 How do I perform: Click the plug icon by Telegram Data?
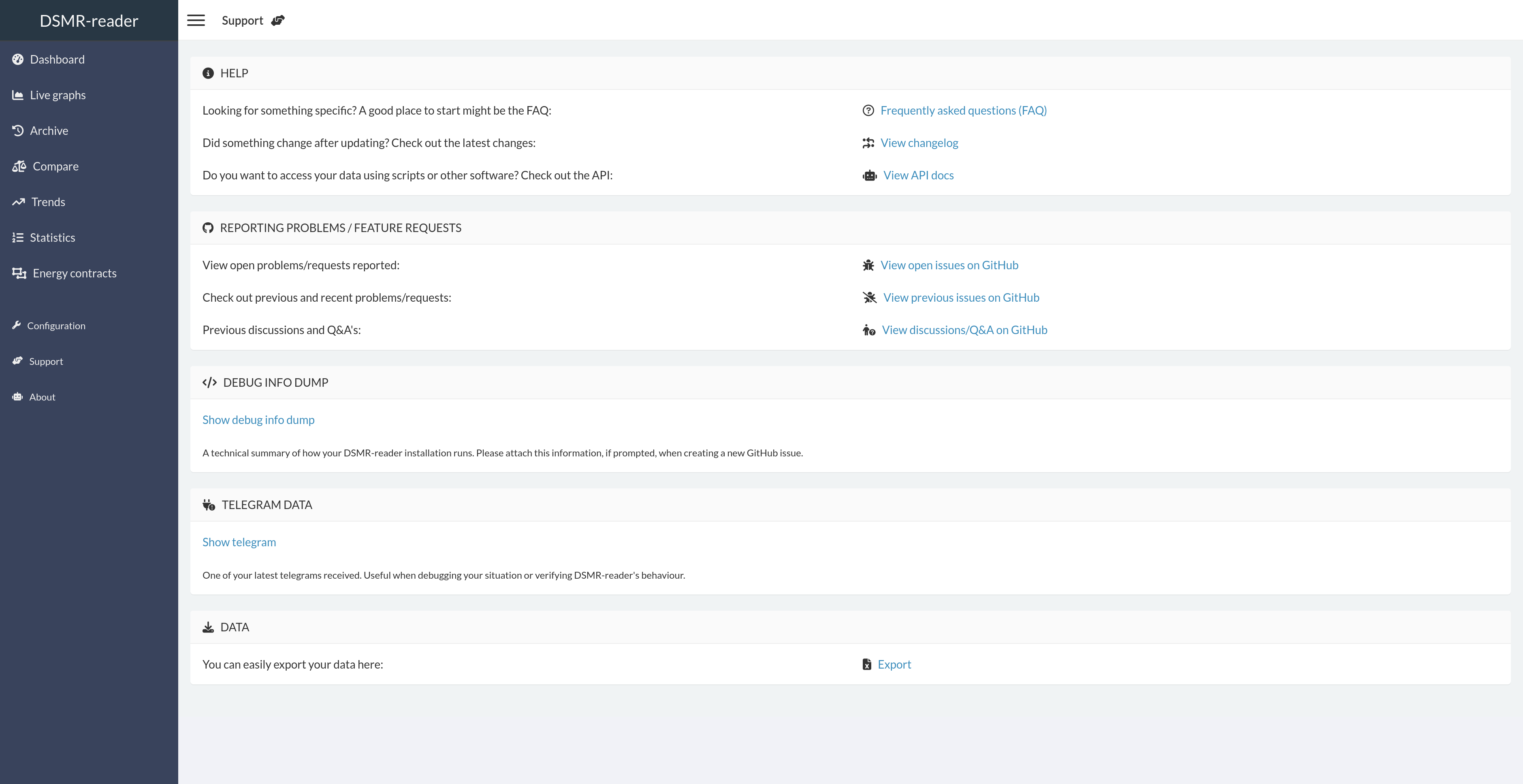point(209,505)
